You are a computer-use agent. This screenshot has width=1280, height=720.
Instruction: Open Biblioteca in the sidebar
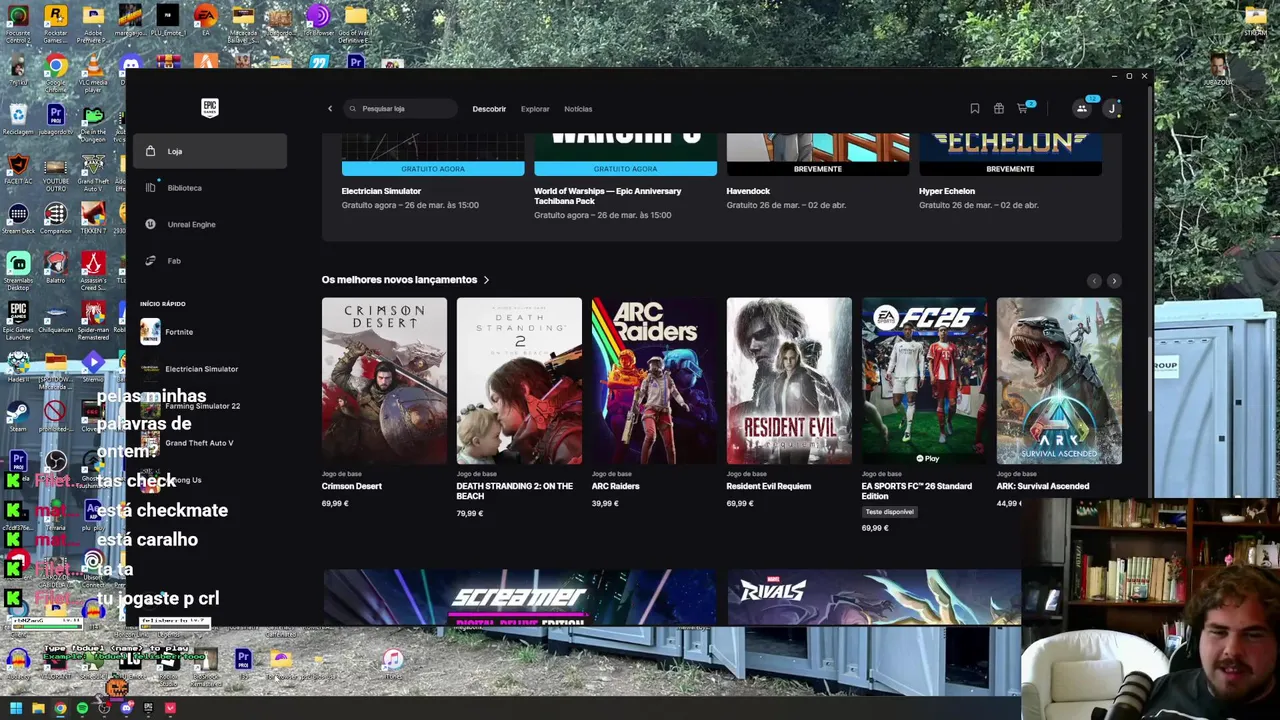click(x=210, y=188)
